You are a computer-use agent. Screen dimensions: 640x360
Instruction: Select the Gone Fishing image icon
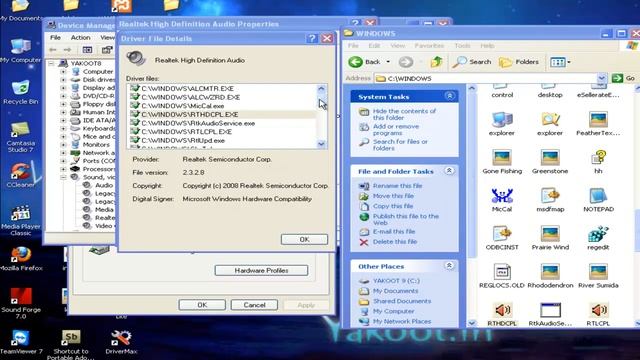(502, 158)
